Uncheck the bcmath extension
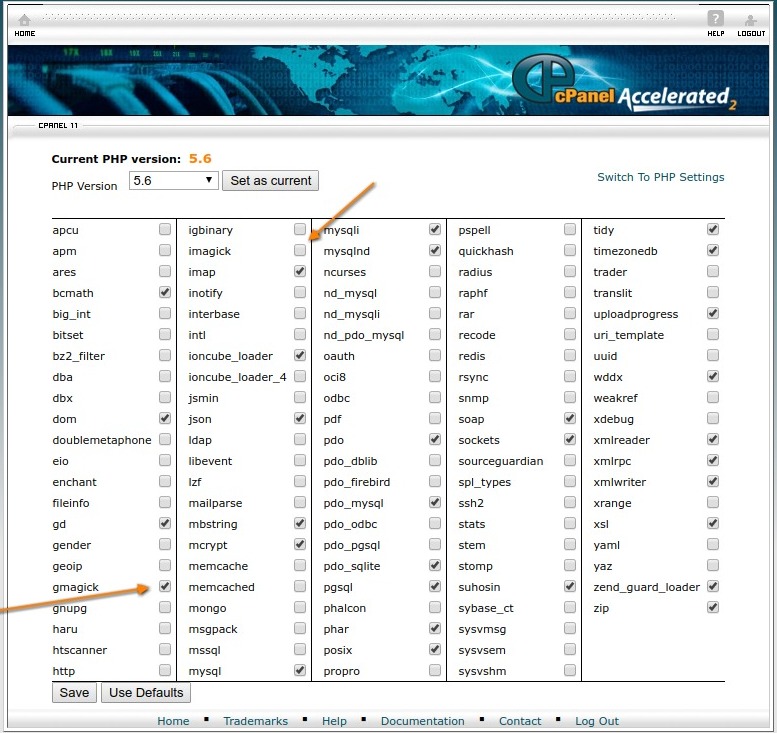The image size is (777, 733). coord(165,292)
